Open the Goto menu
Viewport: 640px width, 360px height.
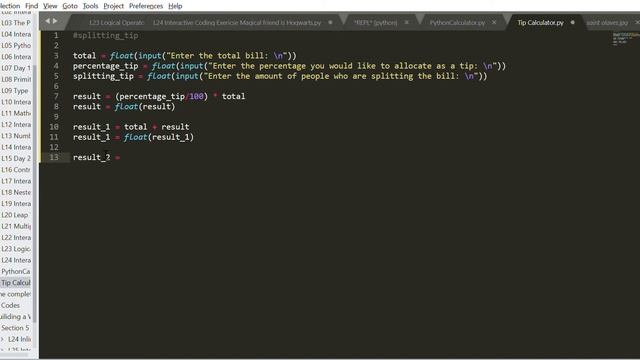pos(70,6)
